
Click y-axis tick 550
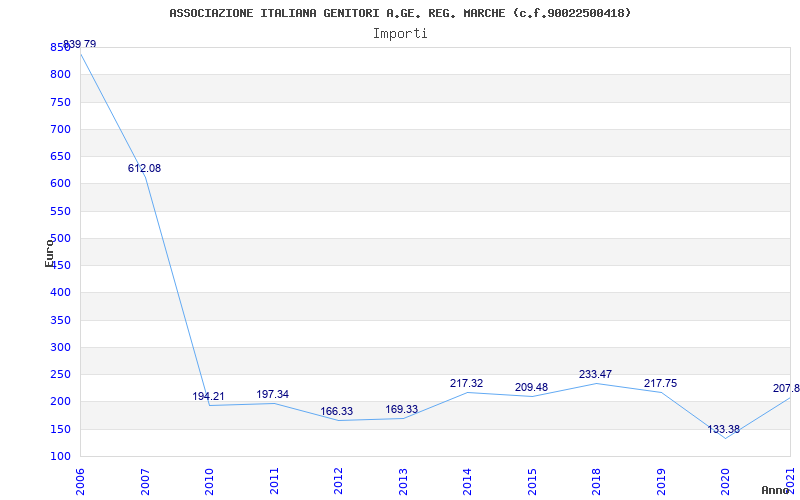(x=60, y=211)
